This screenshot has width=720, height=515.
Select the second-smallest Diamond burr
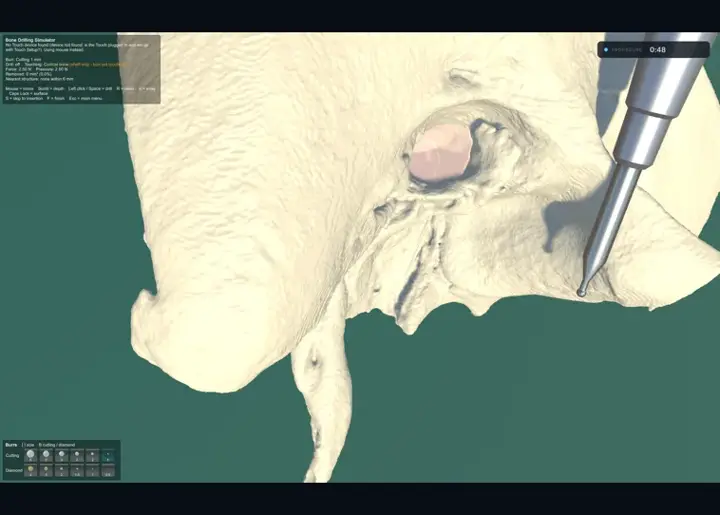click(92, 470)
